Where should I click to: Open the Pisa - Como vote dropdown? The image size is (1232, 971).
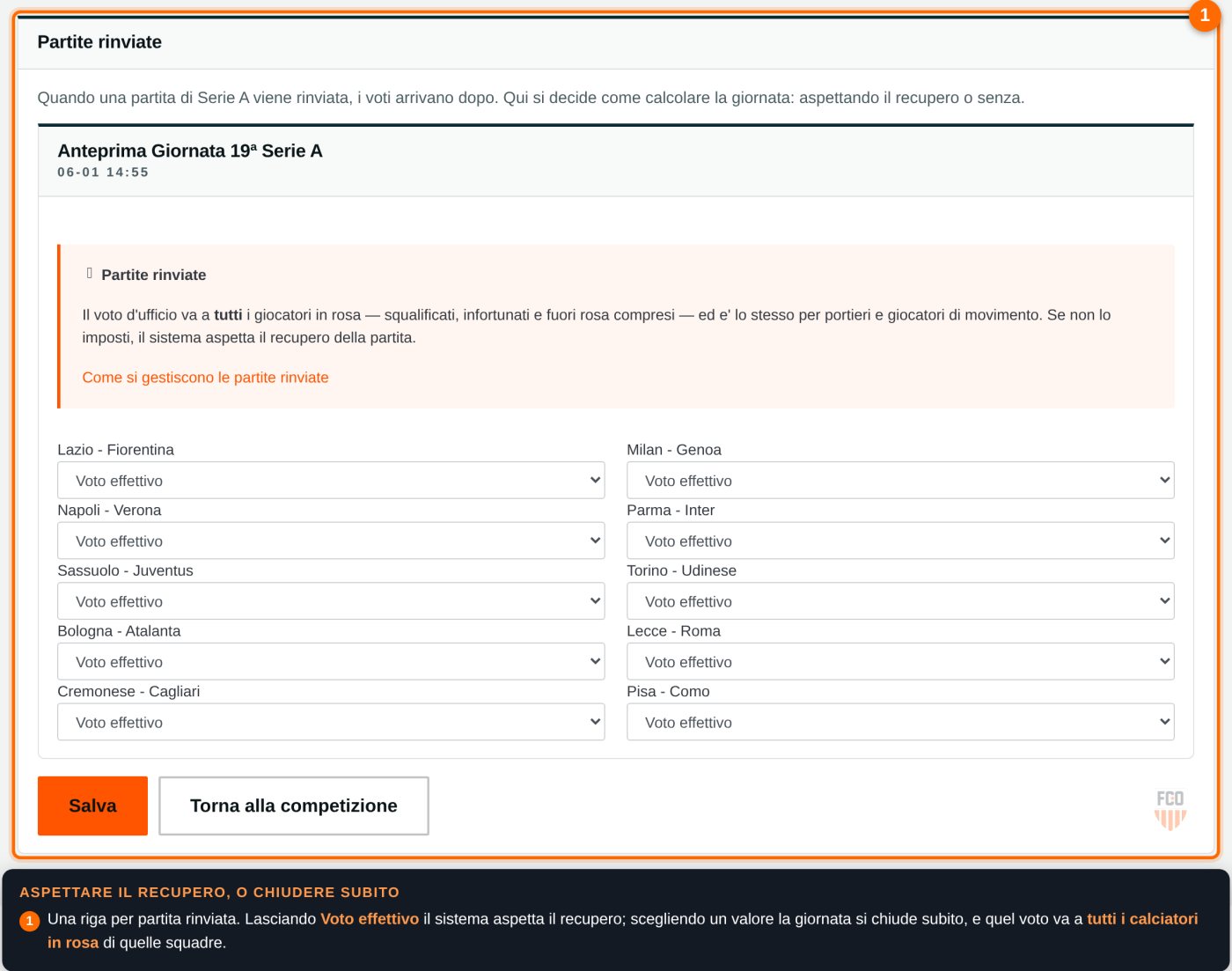[x=900, y=722]
